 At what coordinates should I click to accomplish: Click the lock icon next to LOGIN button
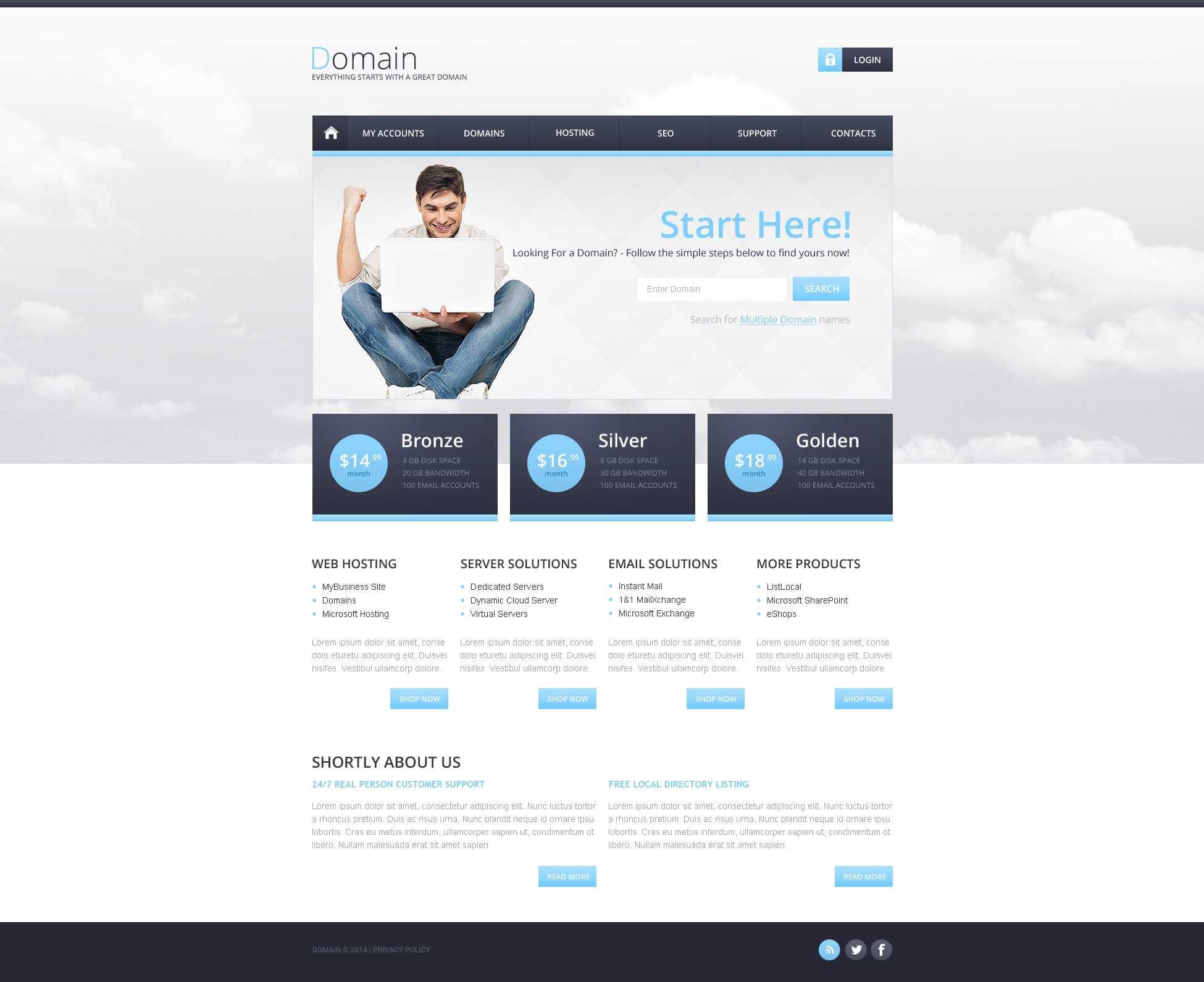[x=830, y=59]
